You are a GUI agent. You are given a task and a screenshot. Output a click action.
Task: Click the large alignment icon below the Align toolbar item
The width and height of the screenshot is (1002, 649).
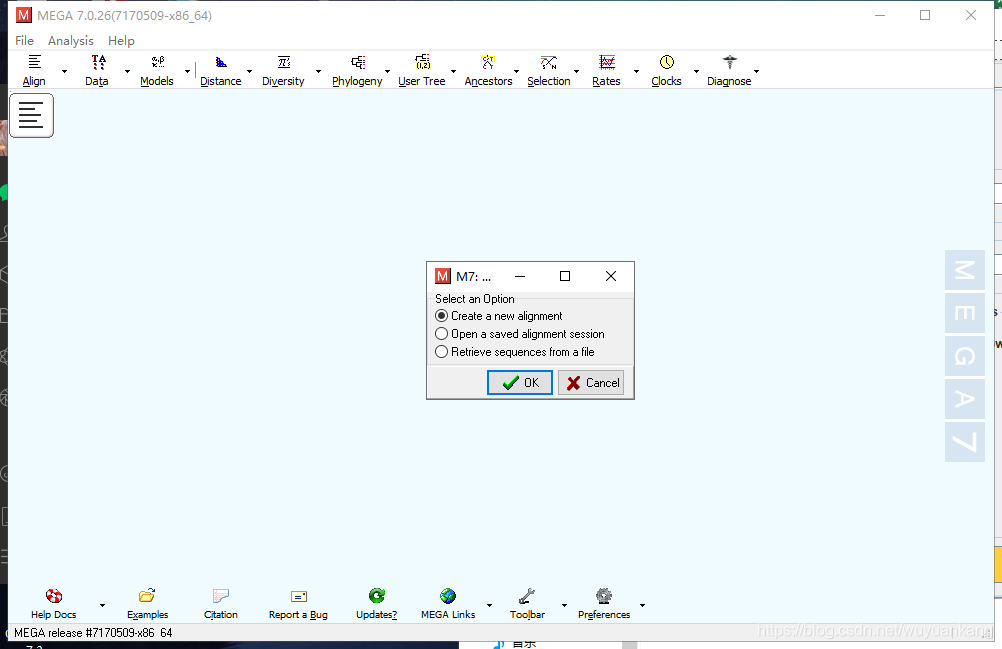pyautogui.click(x=31, y=115)
